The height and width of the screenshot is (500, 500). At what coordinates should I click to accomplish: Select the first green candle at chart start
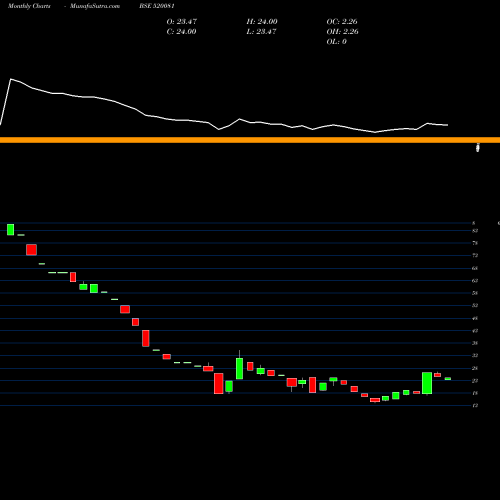[x=11, y=230]
